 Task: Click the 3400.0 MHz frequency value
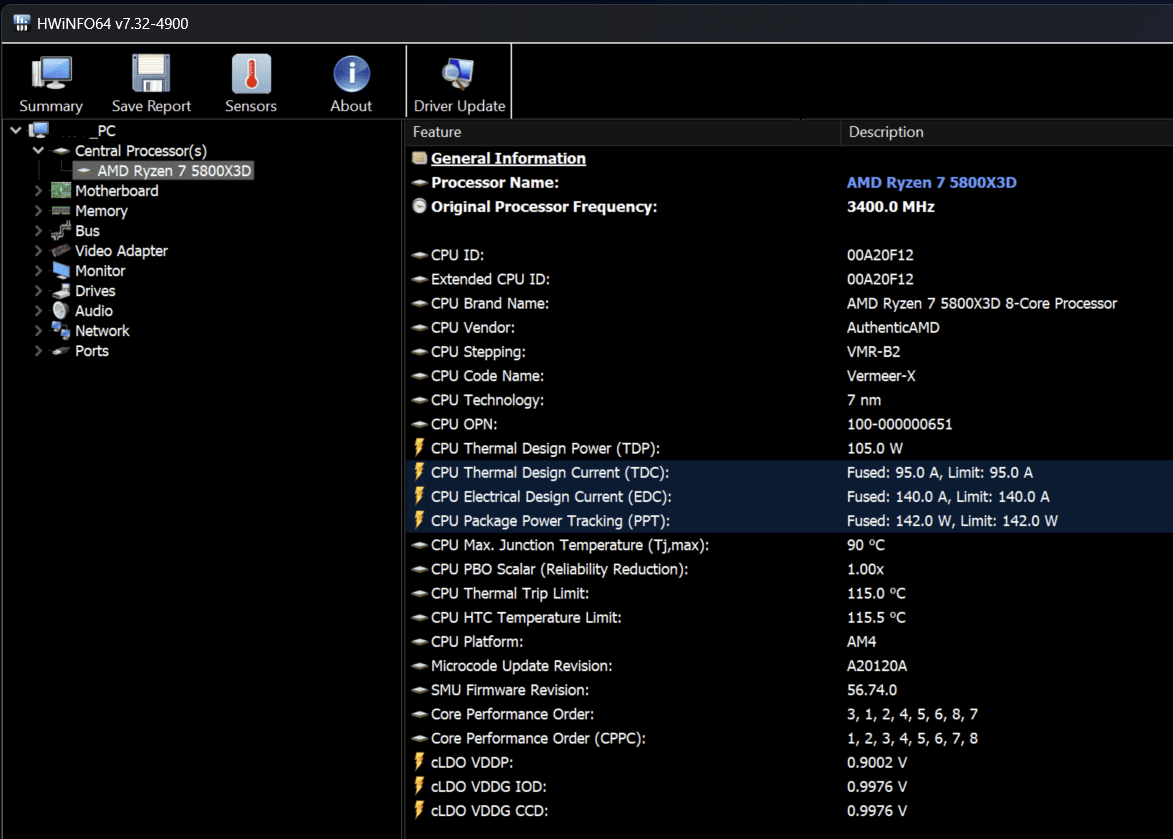point(890,206)
